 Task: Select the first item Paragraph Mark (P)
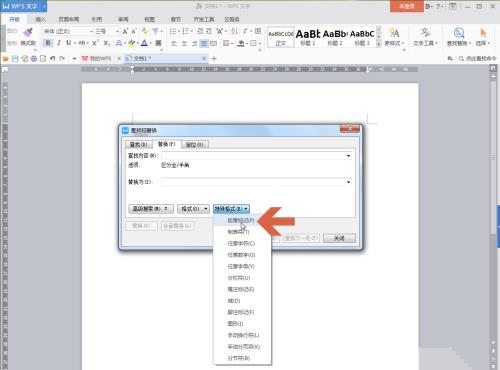(x=242, y=221)
